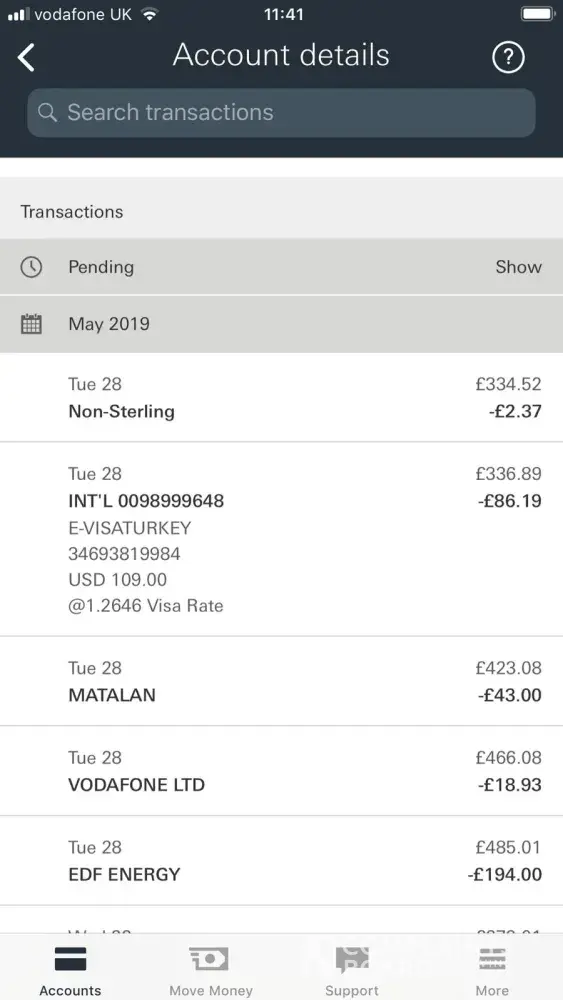This screenshot has height=1000, width=563.
Task: Tap the back arrow icon
Action: point(26,57)
